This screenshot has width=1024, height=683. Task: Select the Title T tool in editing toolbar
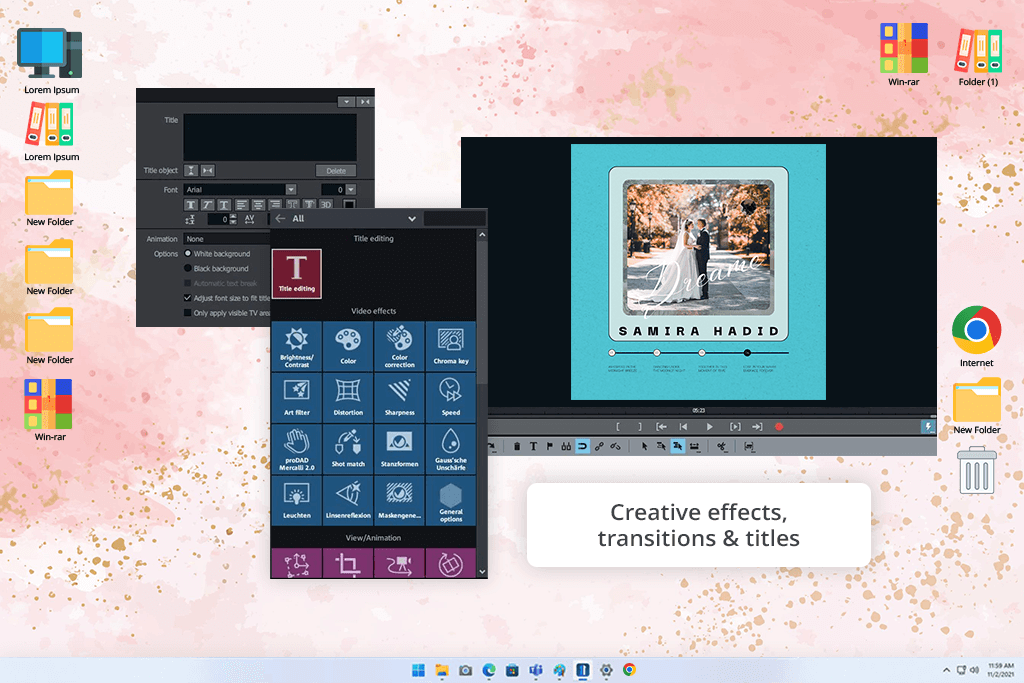click(x=534, y=447)
